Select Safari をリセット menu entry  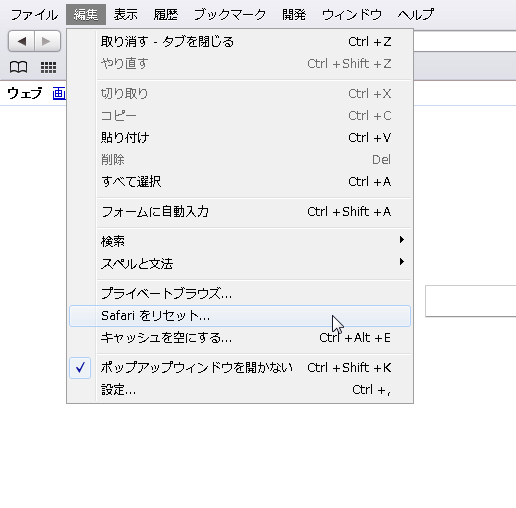[x=240, y=316]
